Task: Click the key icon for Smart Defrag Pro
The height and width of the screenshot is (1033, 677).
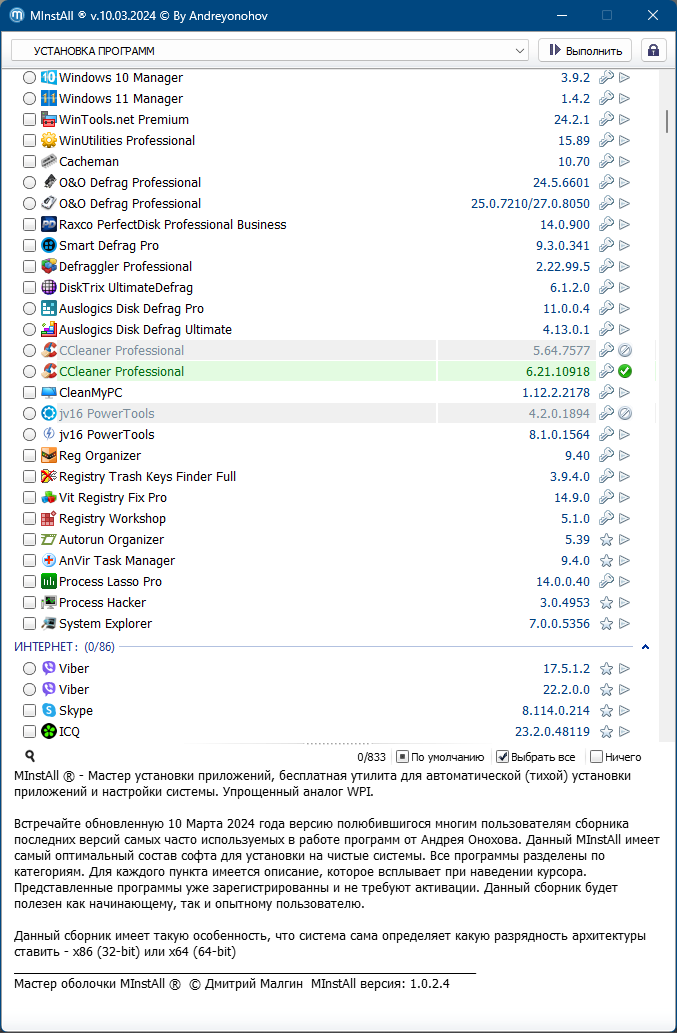Action: [x=606, y=246]
